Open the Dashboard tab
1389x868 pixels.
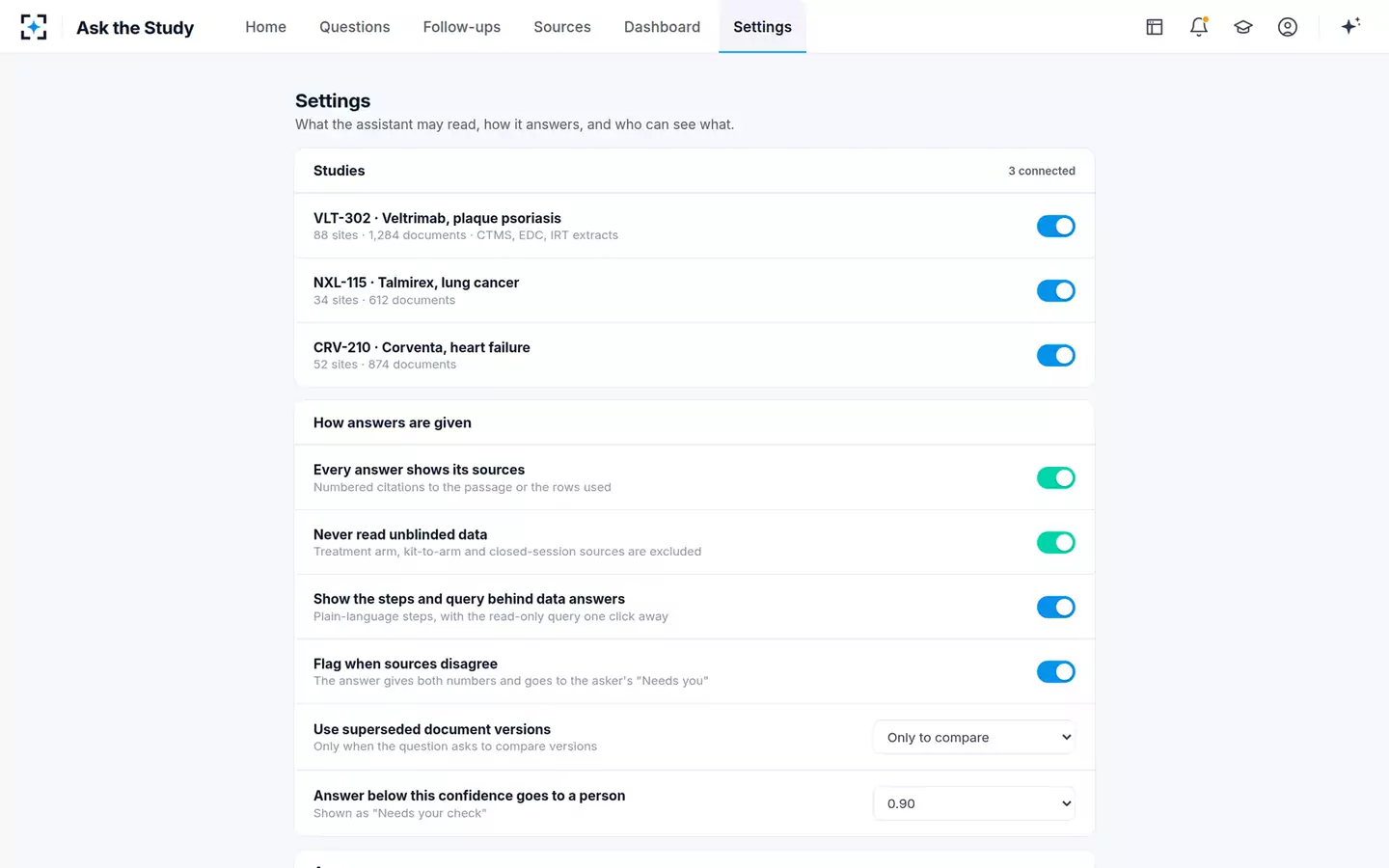662,27
